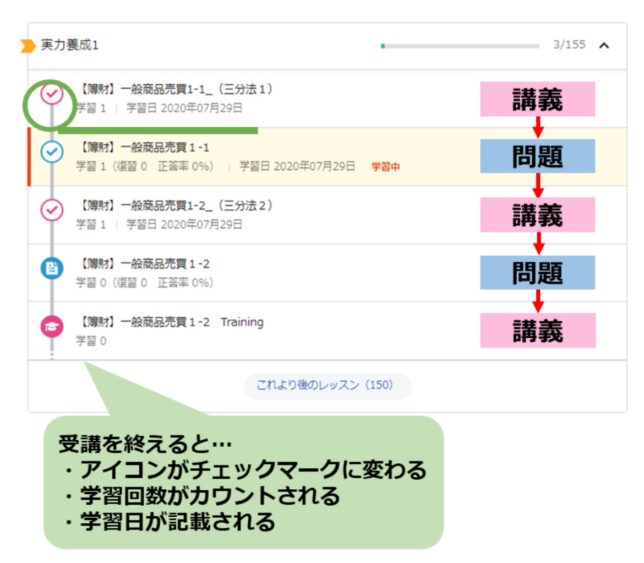Image resolution: width=644 pixels, height=563 pixels.
Task: Click the blue checkmark icon for 一般商品売買１-1
Action: tap(52, 152)
